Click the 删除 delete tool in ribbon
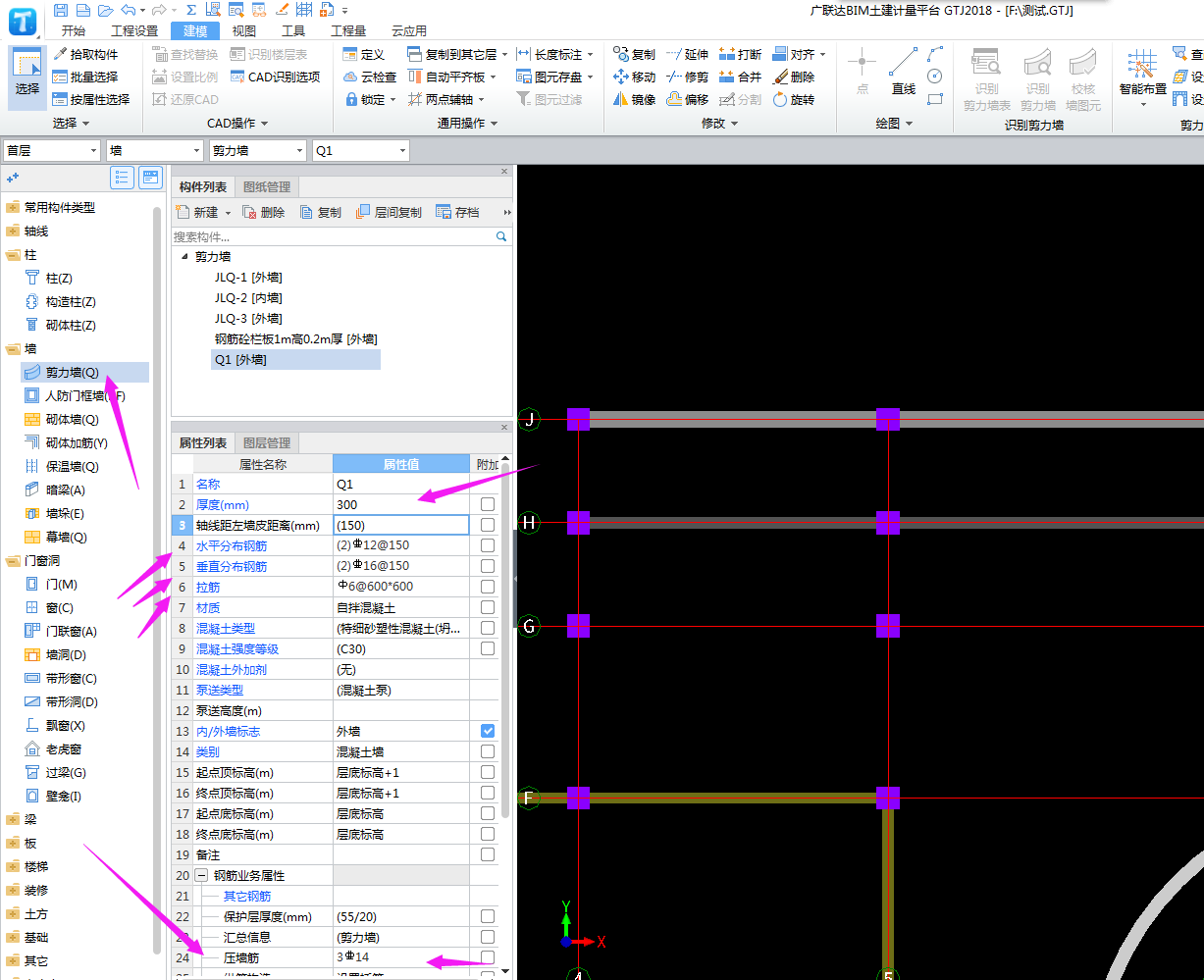The image size is (1204, 980). point(793,77)
